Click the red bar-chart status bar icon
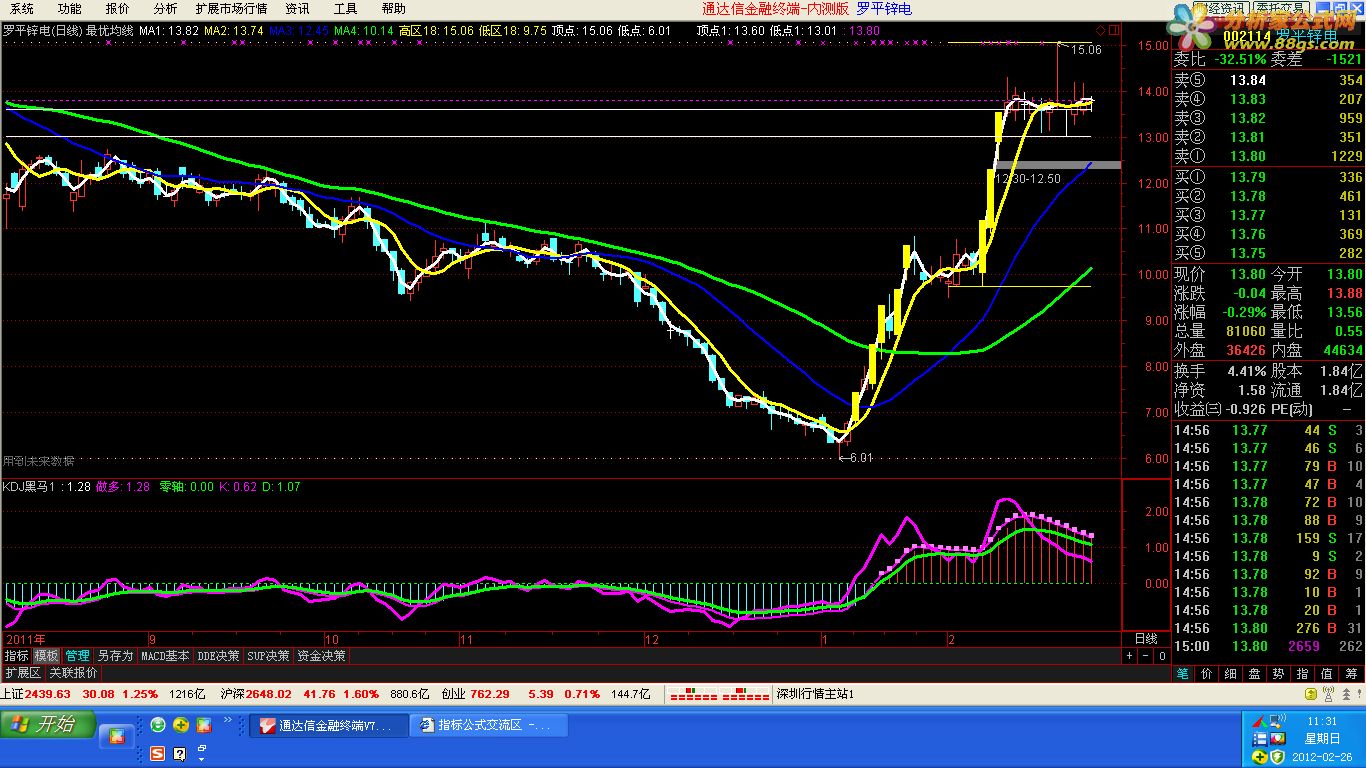This screenshot has height=768, width=1366. (x=718, y=693)
